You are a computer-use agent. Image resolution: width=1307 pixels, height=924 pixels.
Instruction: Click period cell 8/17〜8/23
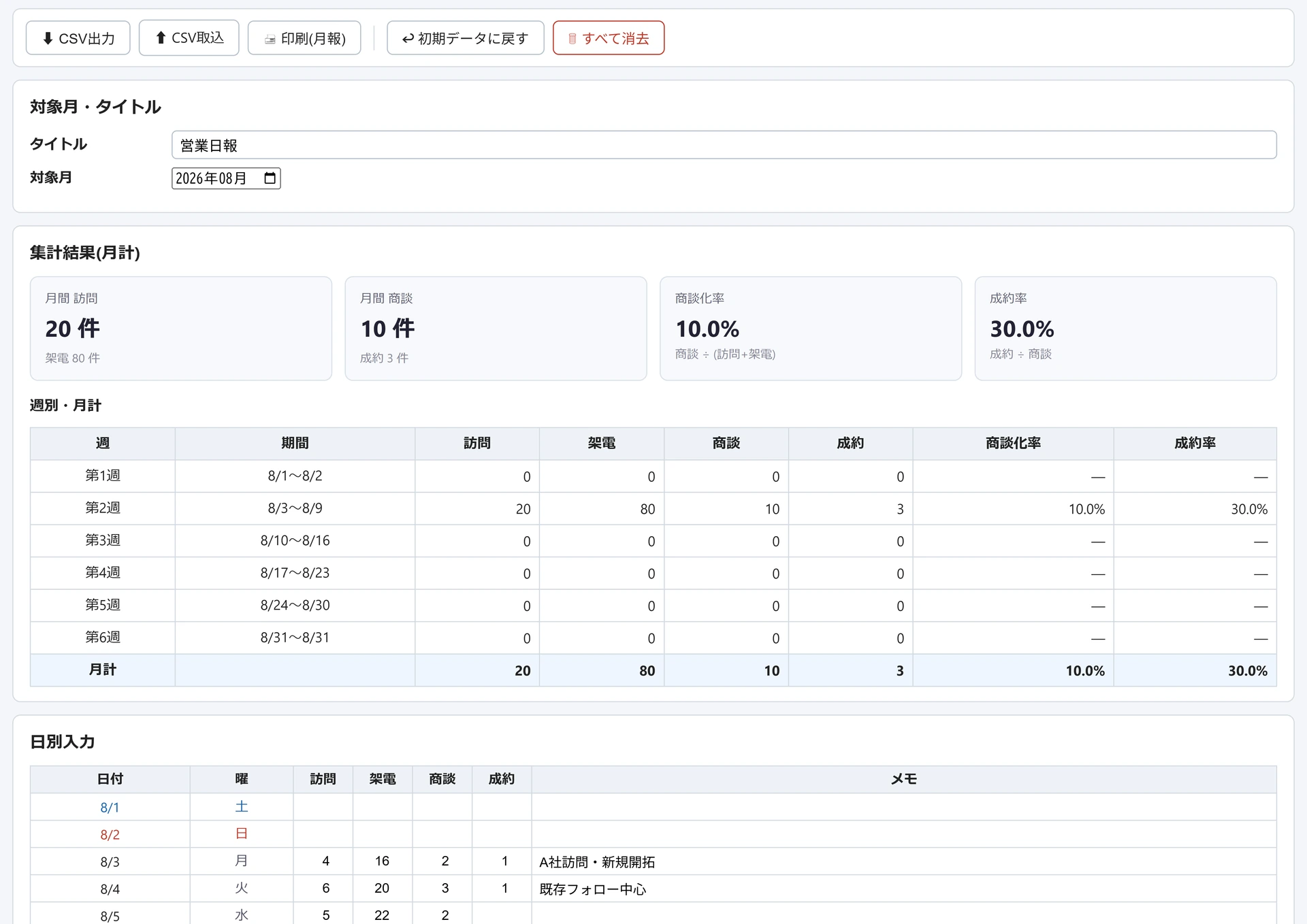point(295,573)
